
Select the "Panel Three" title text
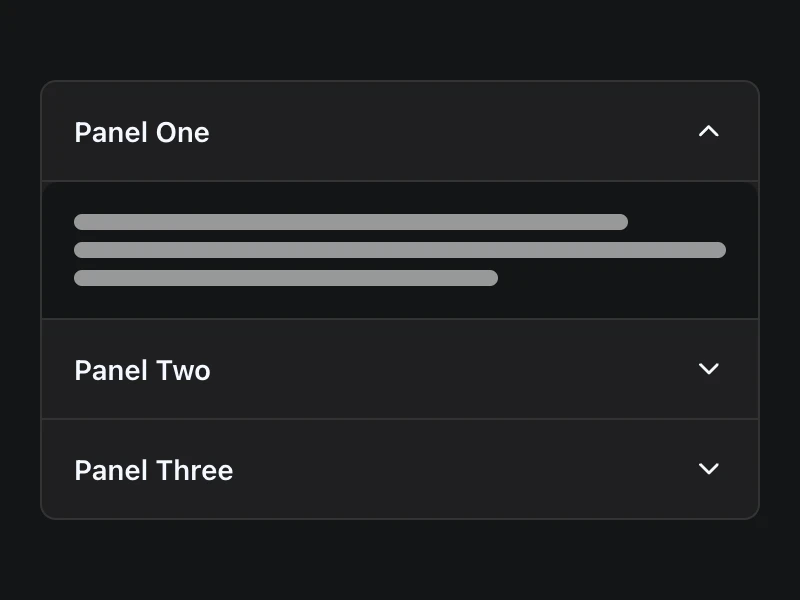(x=153, y=470)
